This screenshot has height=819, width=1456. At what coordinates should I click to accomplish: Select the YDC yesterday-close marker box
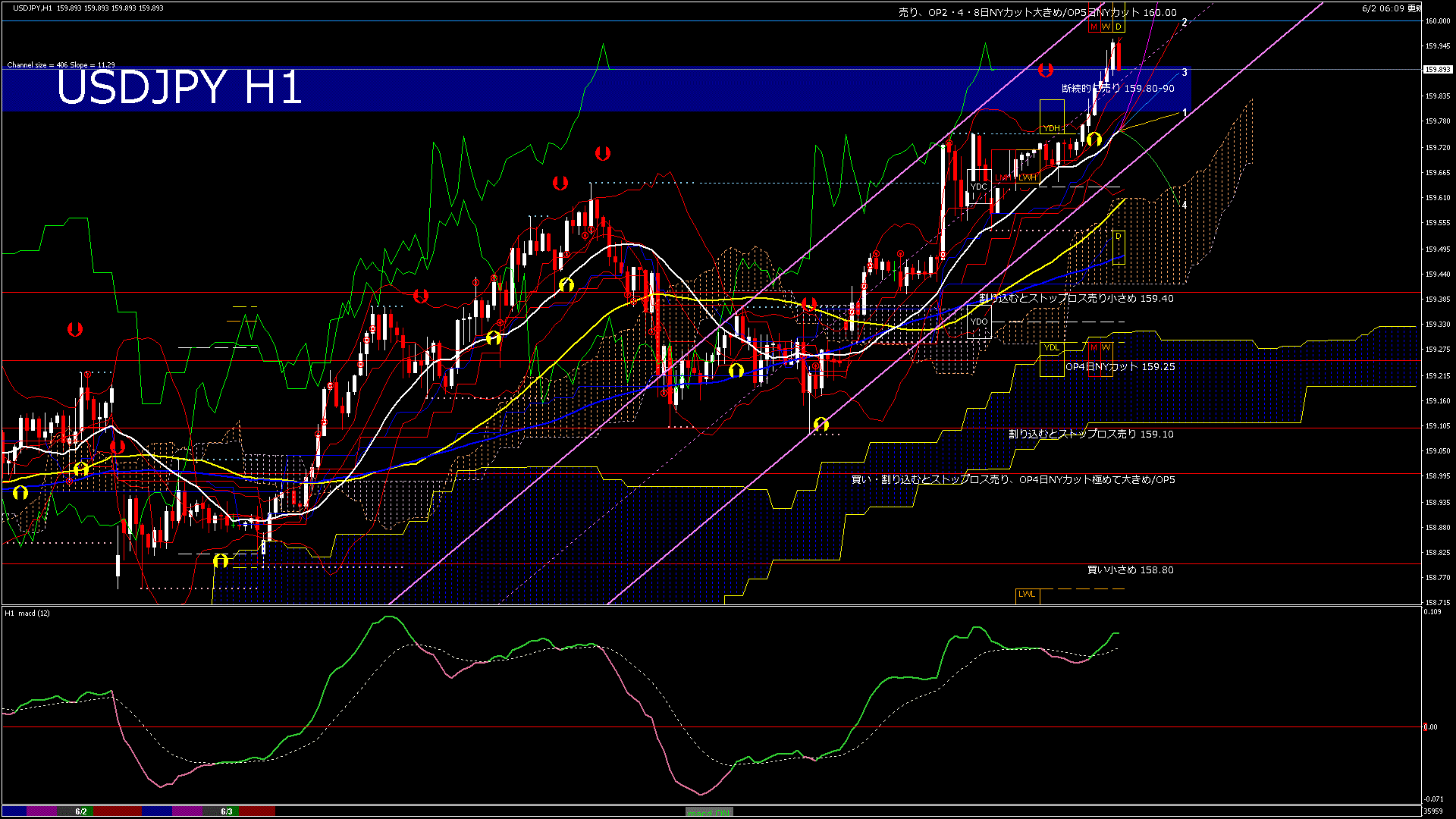tap(979, 187)
